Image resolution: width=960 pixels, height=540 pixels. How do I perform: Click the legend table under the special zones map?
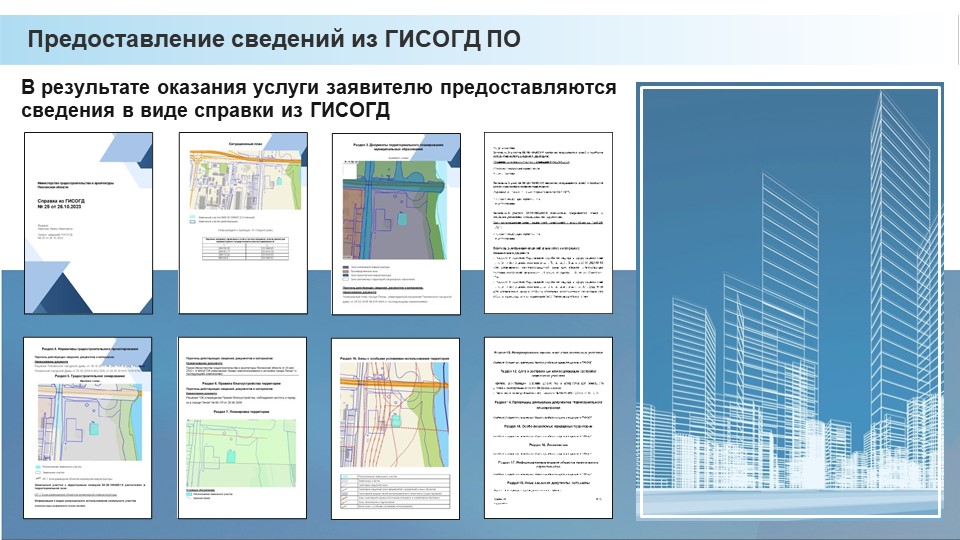[x=395, y=492]
